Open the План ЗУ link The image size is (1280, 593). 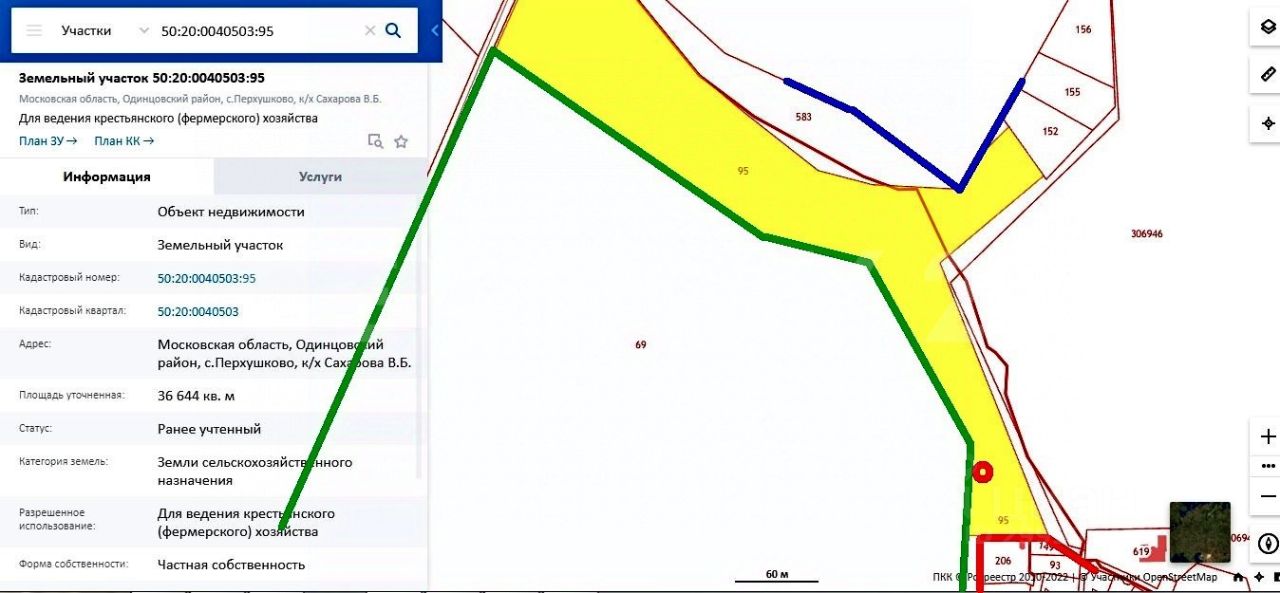coord(48,141)
